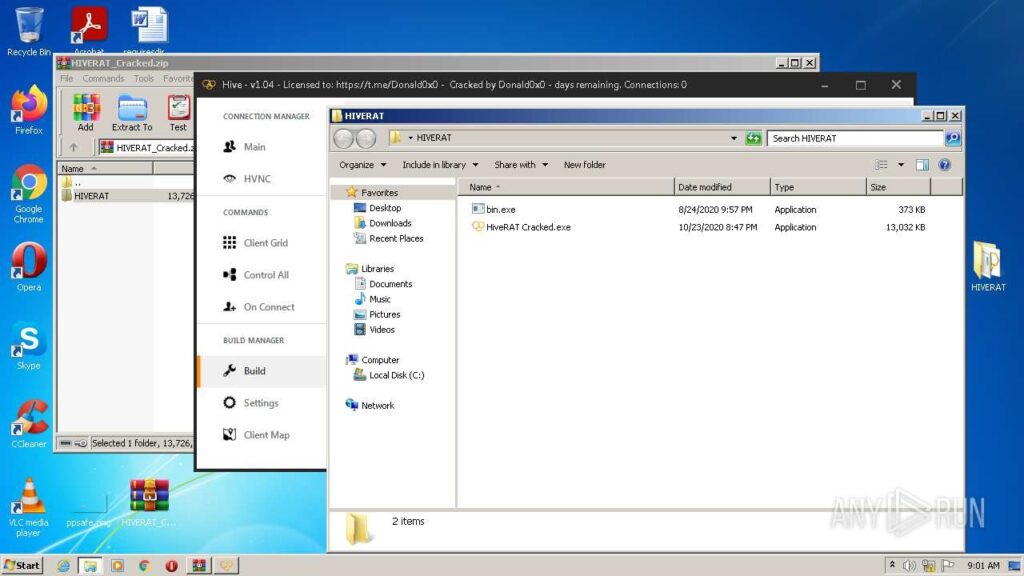Viewport: 1024px width, 576px height.
Task: Refresh the HIVERAT folder view
Action: tap(753, 138)
